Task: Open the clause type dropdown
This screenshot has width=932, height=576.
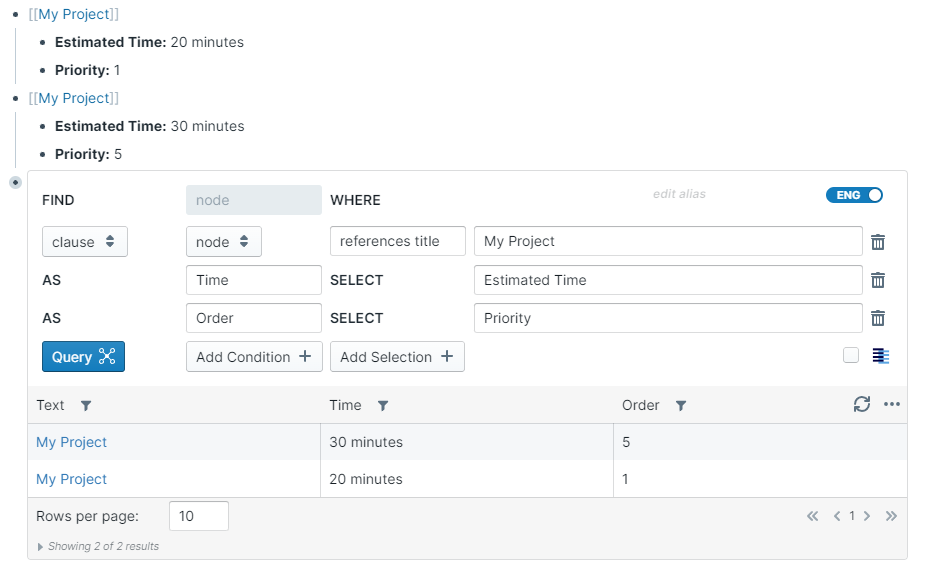Action: click(85, 242)
